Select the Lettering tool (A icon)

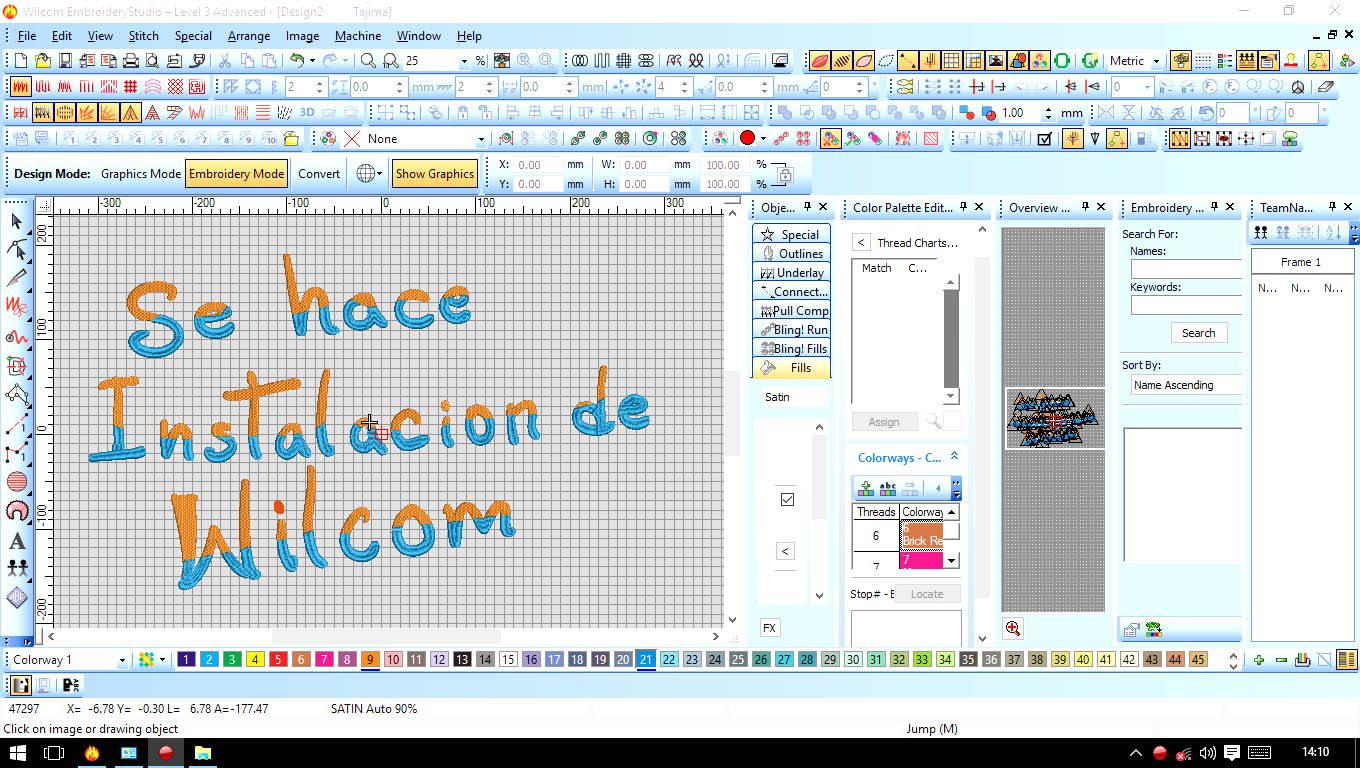pyautogui.click(x=17, y=541)
